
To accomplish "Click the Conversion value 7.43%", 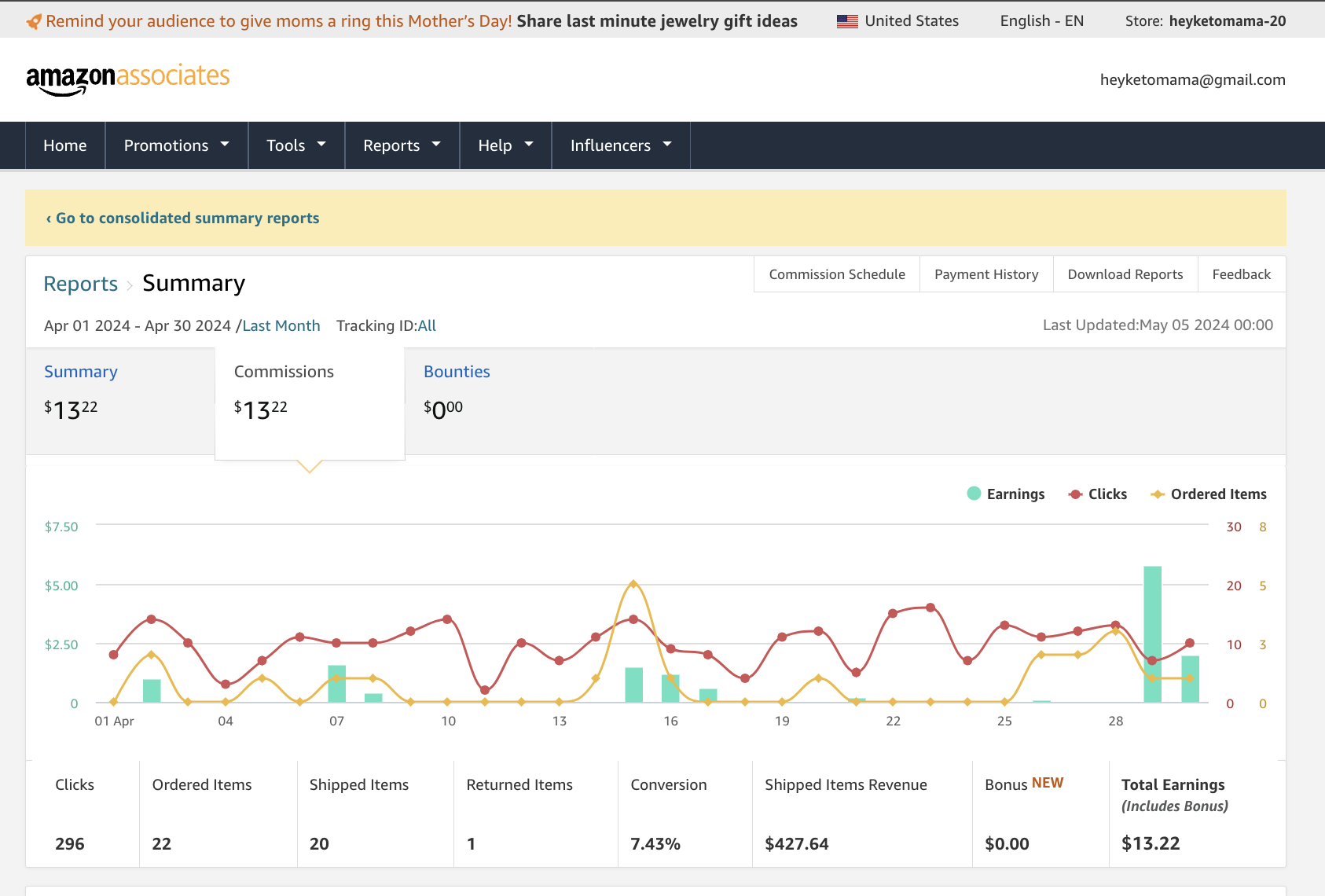I will point(655,843).
